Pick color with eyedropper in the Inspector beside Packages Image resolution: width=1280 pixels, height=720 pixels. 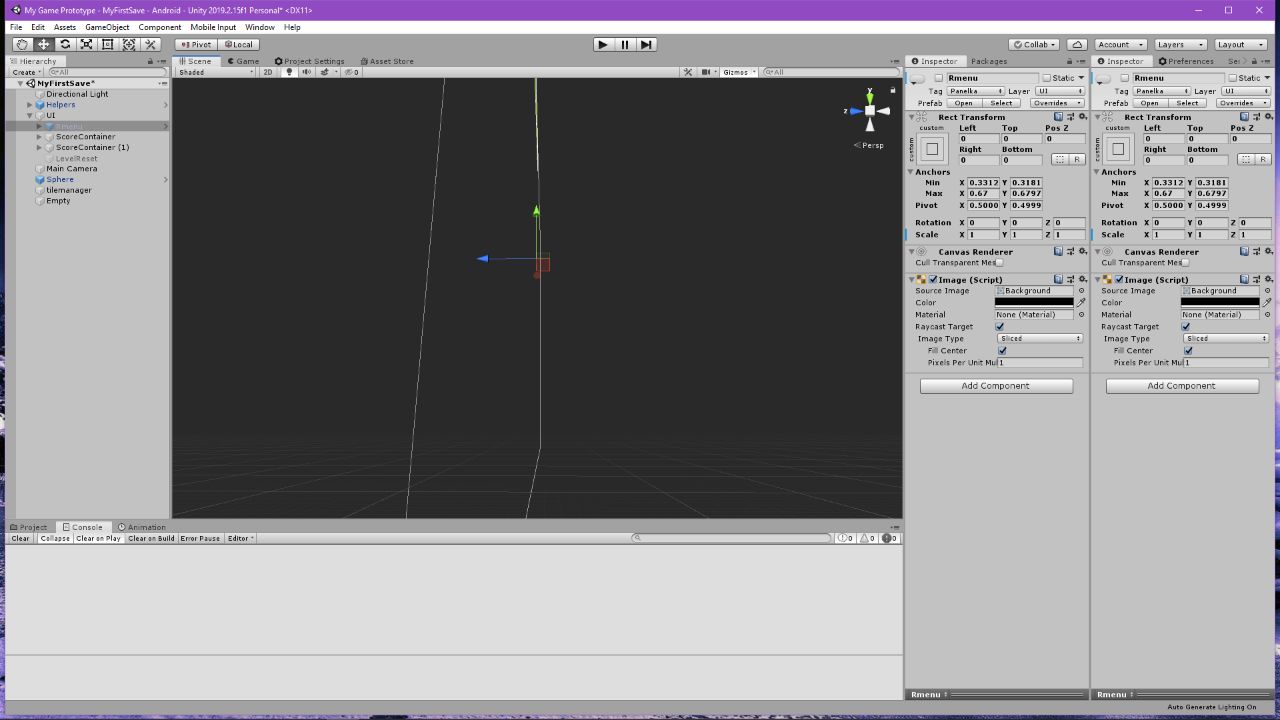[1081, 302]
